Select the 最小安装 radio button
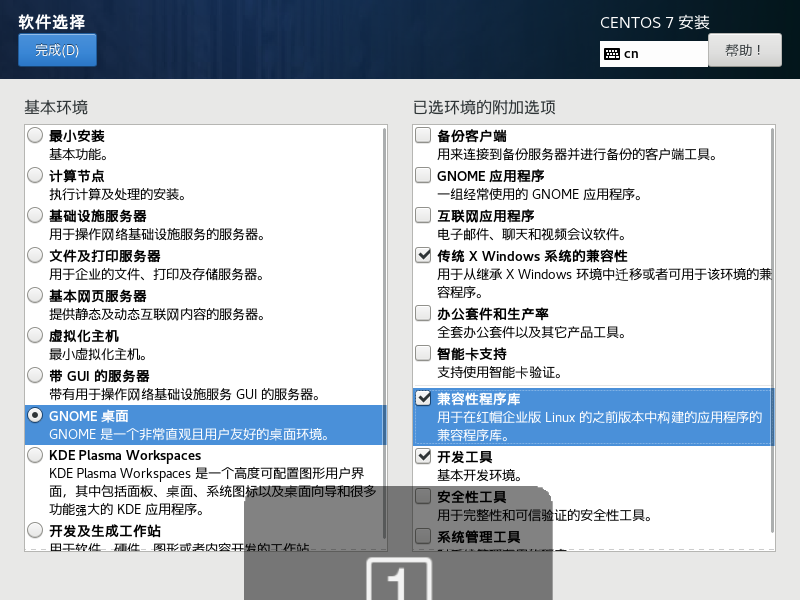The image size is (800, 600). [36, 135]
